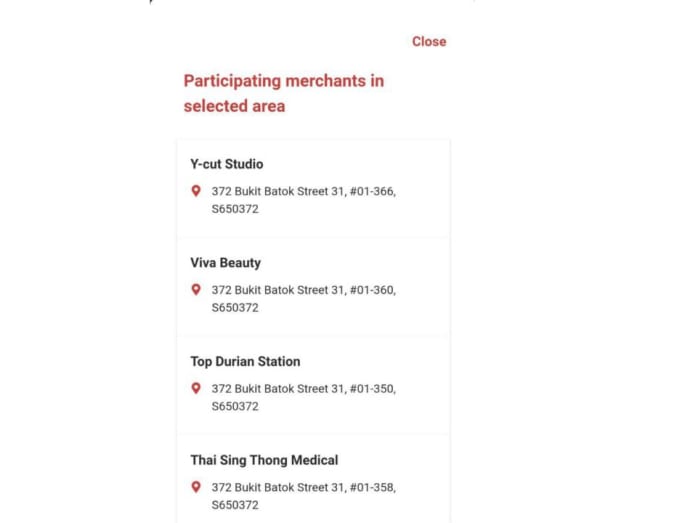693x523 pixels.
Task: Tap the location pin for Thai Sing Thong Medical
Action: pos(196,487)
